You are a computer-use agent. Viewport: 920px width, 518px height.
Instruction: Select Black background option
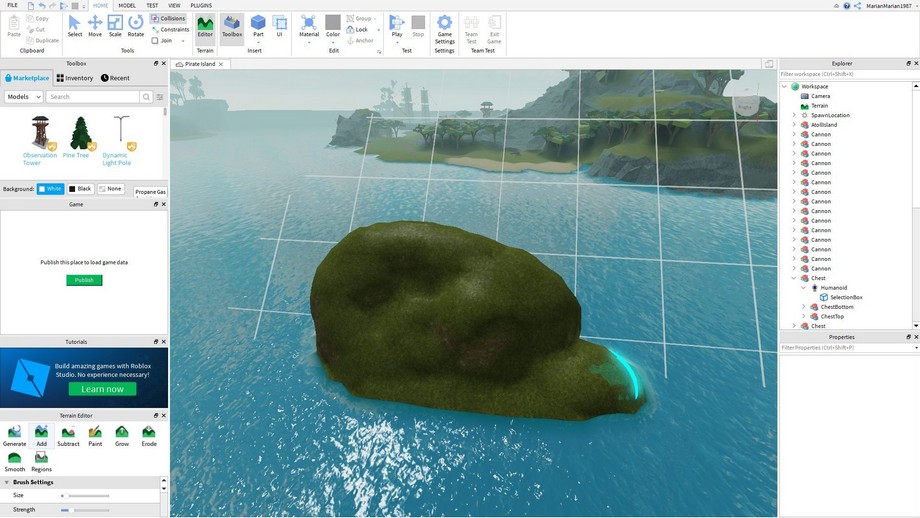click(x=80, y=189)
